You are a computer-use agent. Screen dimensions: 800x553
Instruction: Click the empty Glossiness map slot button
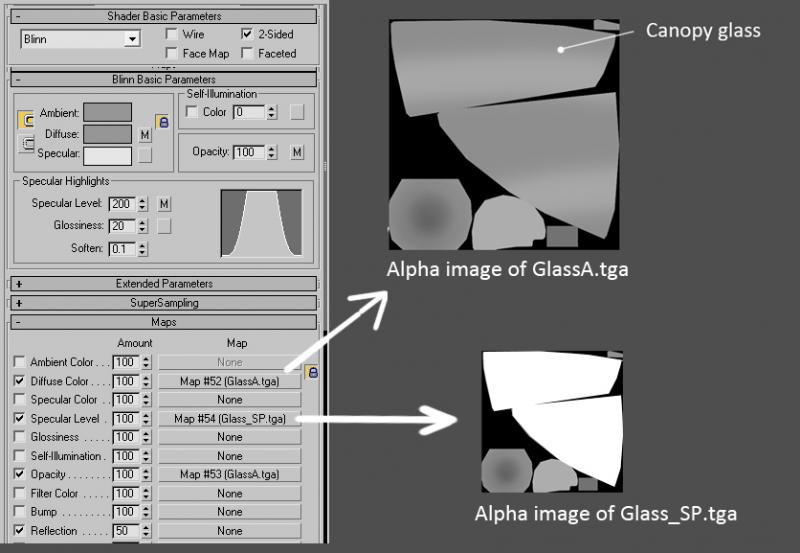[x=164, y=226]
